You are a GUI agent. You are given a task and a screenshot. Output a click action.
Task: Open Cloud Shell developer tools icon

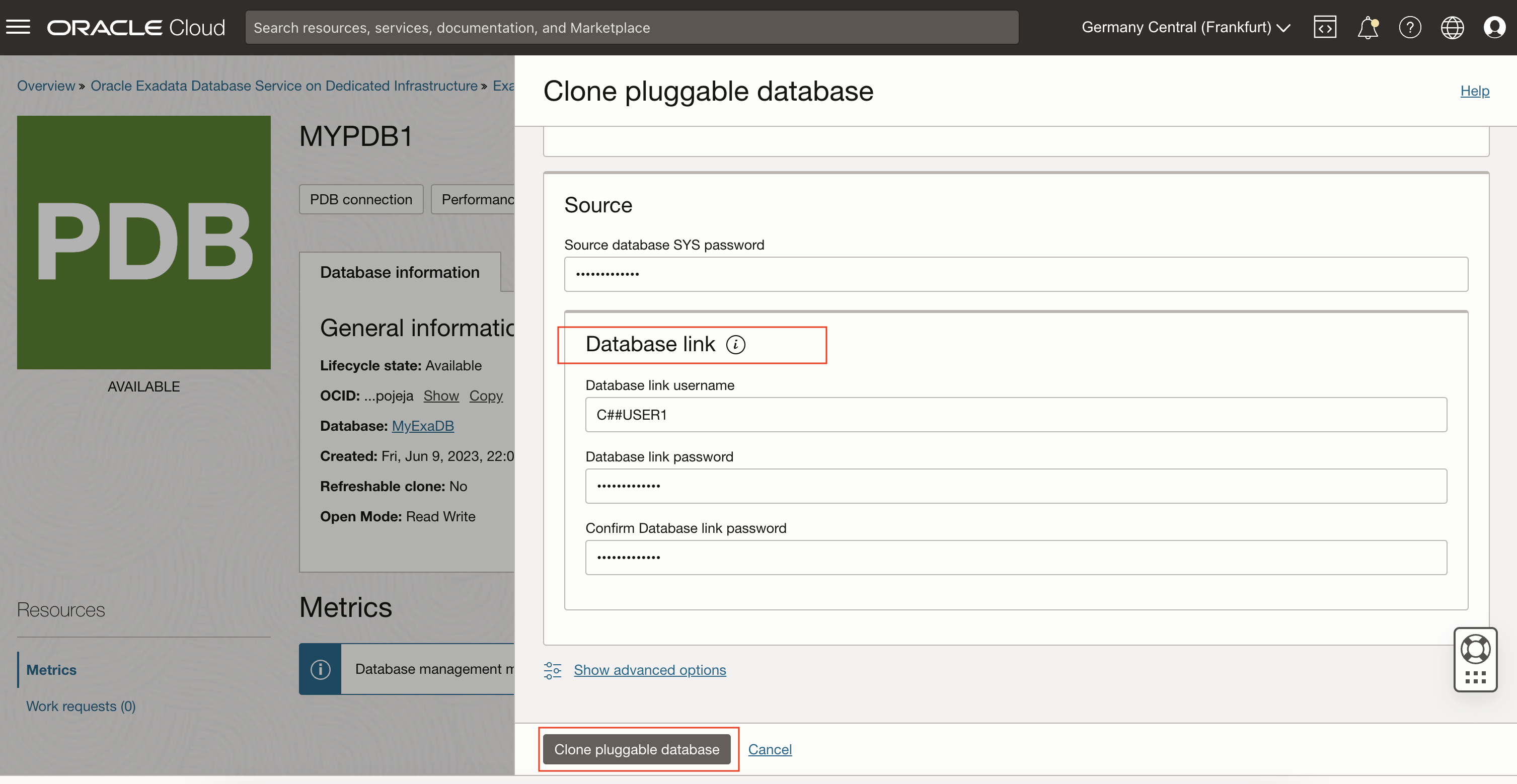click(1324, 27)
